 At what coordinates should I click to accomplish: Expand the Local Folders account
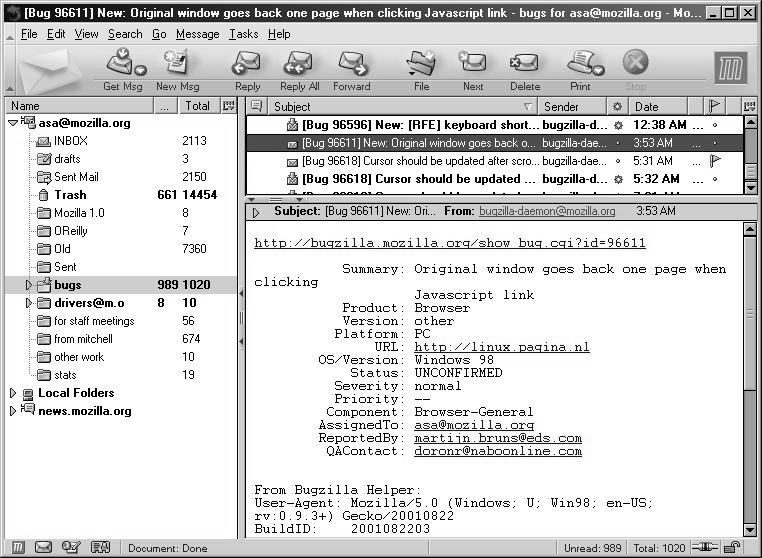tap(12, 393)
